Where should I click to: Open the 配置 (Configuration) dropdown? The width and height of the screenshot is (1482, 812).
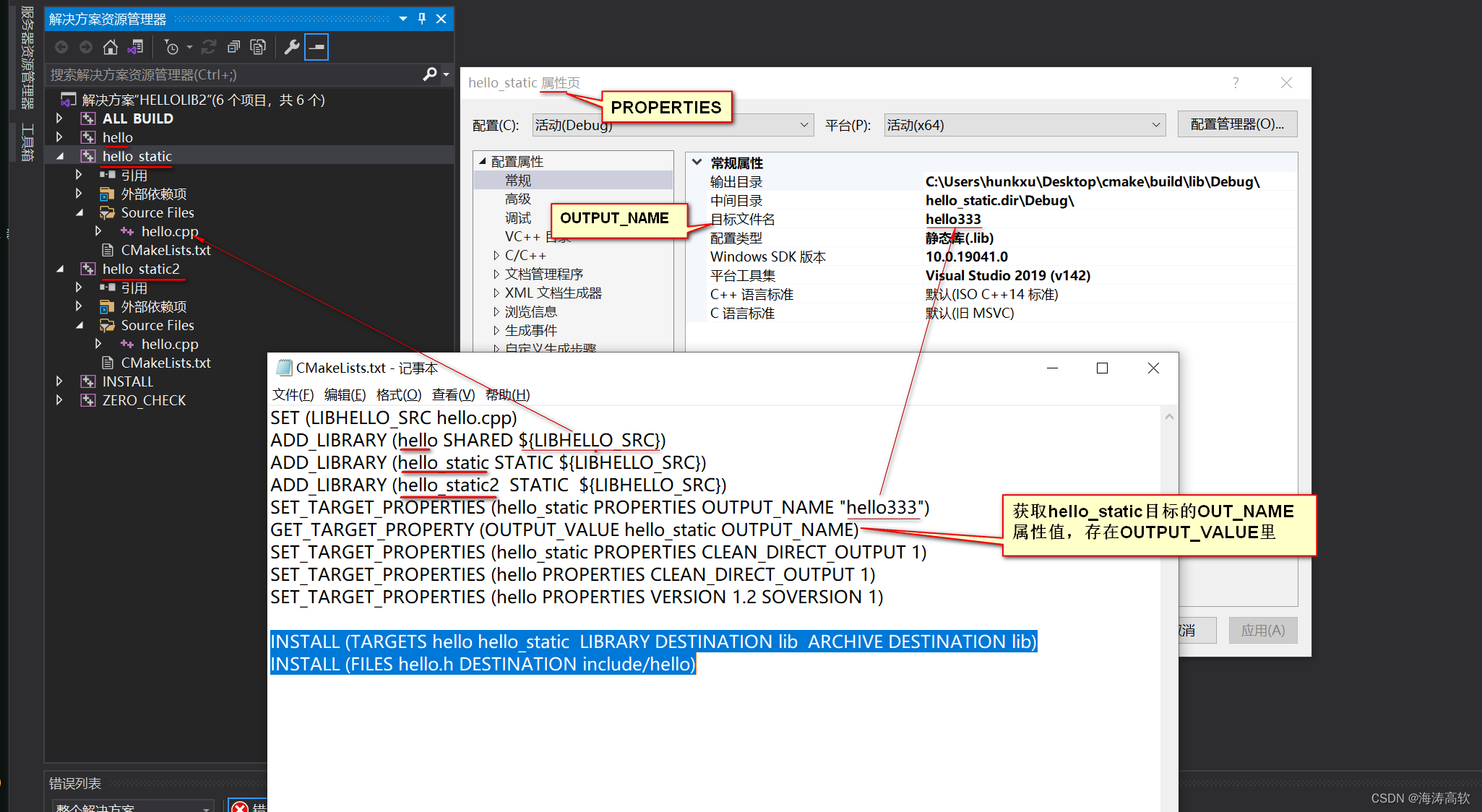point(804,125)
